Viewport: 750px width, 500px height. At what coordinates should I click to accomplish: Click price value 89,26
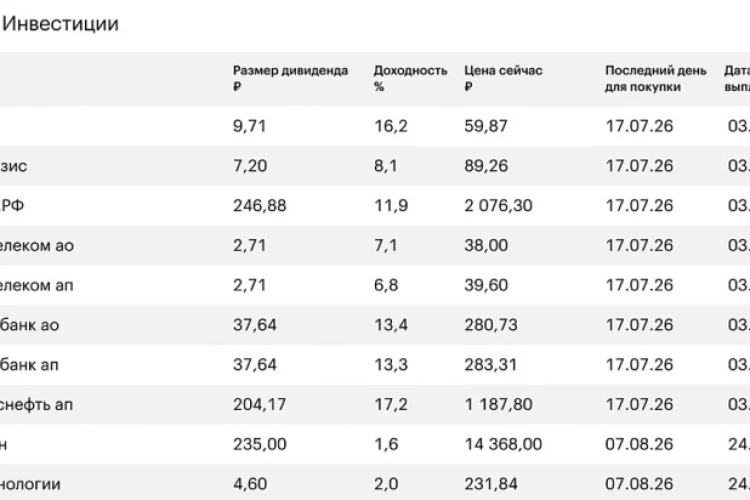tap(486, 166)
